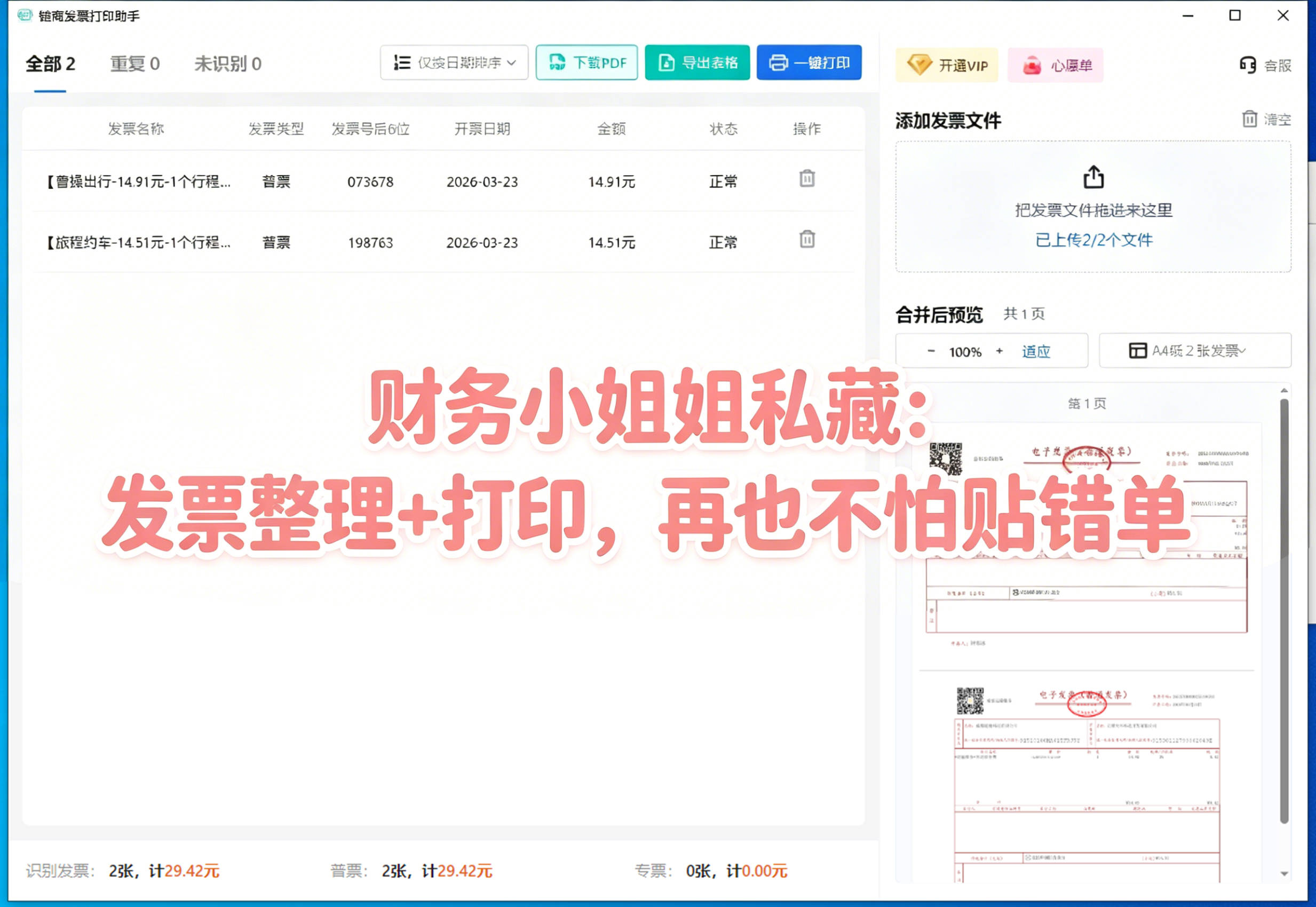Click the 状态 column header
Viewport: 1316px width, 907px height.
pyautogui.click(x=724, y=129)
